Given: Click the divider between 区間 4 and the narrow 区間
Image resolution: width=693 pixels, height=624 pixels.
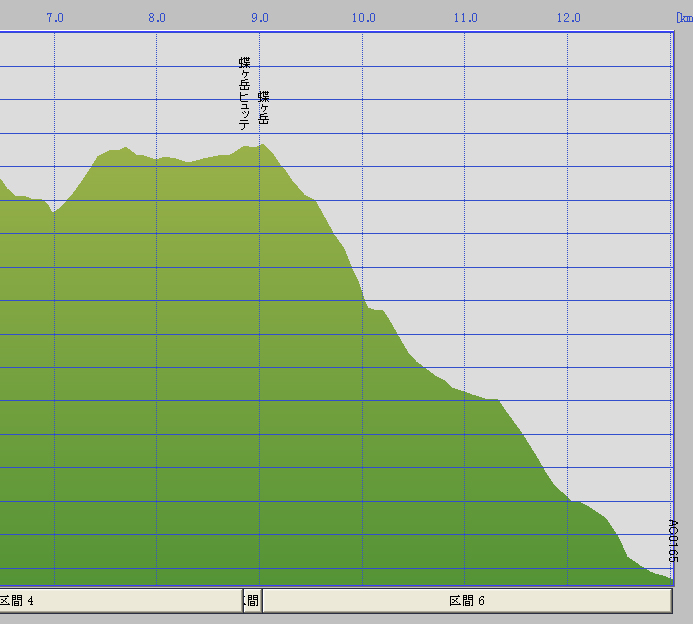Looking at the screenshot, I should tap(242, 601).
